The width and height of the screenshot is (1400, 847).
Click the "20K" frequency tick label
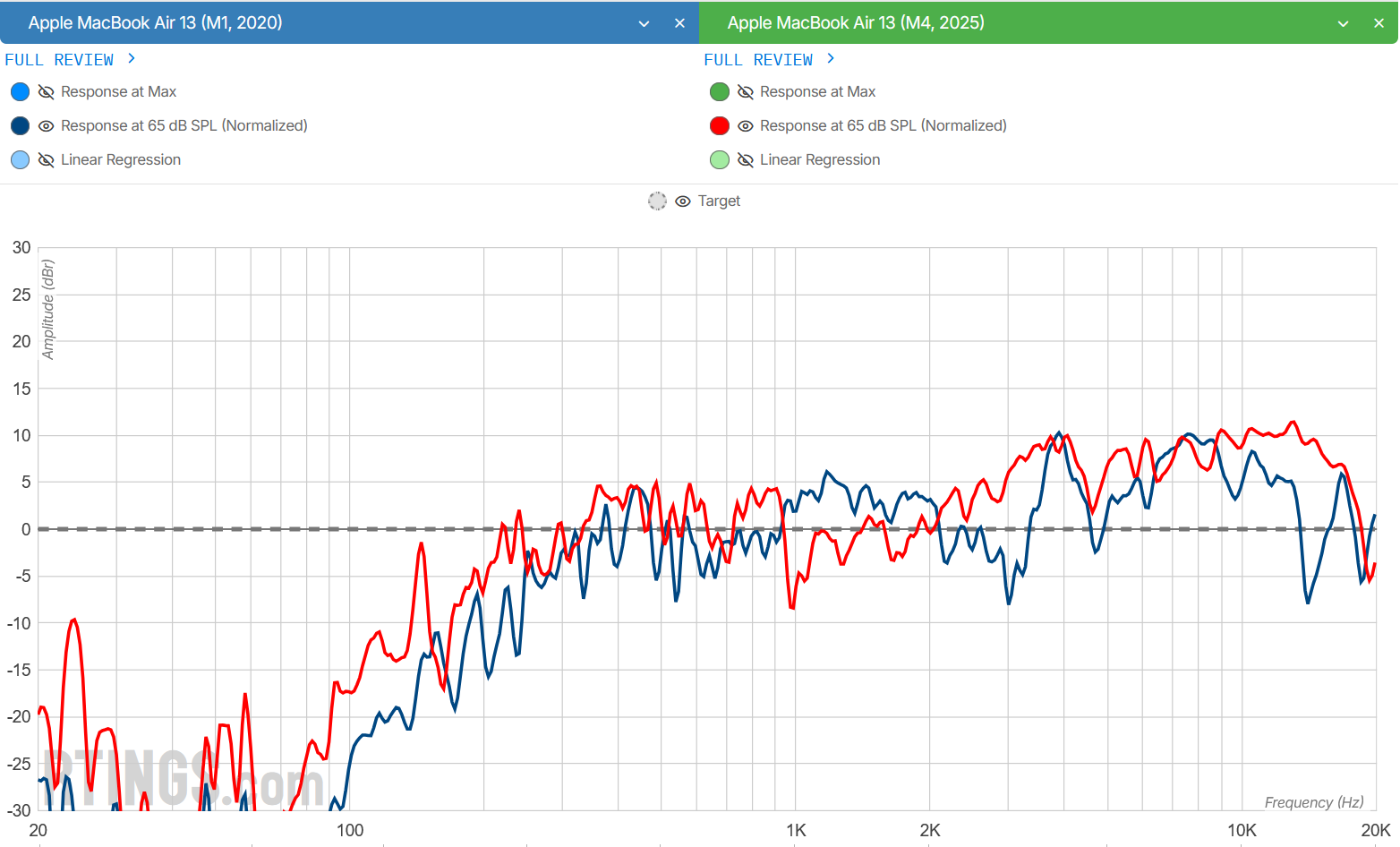[x=1376, y=831]
